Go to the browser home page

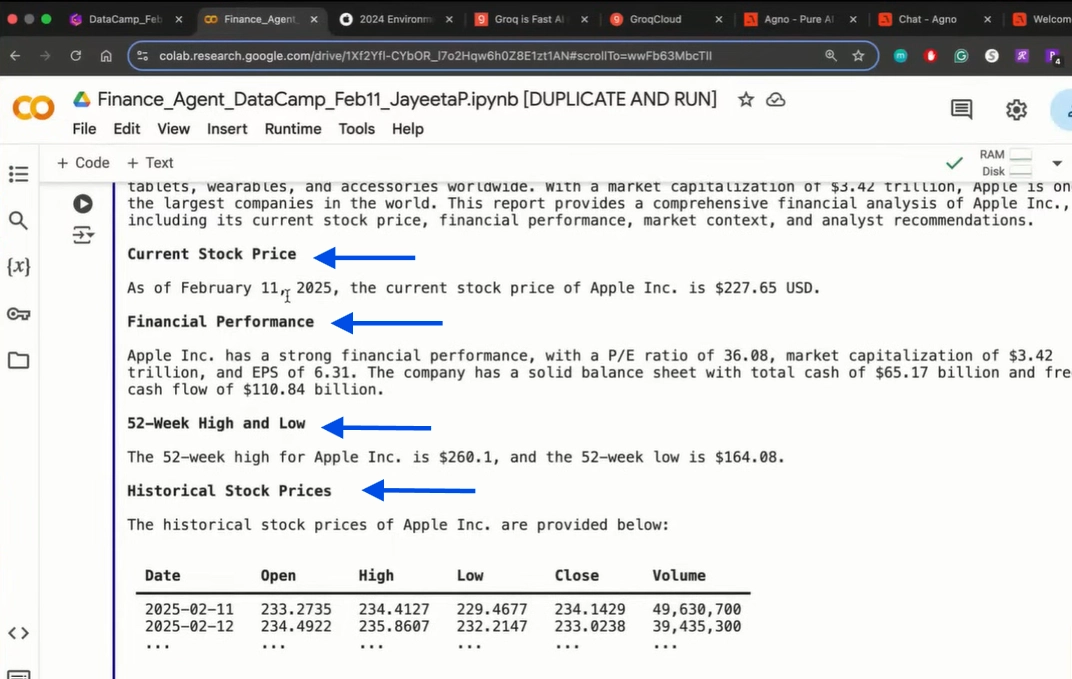pos(106,56)
